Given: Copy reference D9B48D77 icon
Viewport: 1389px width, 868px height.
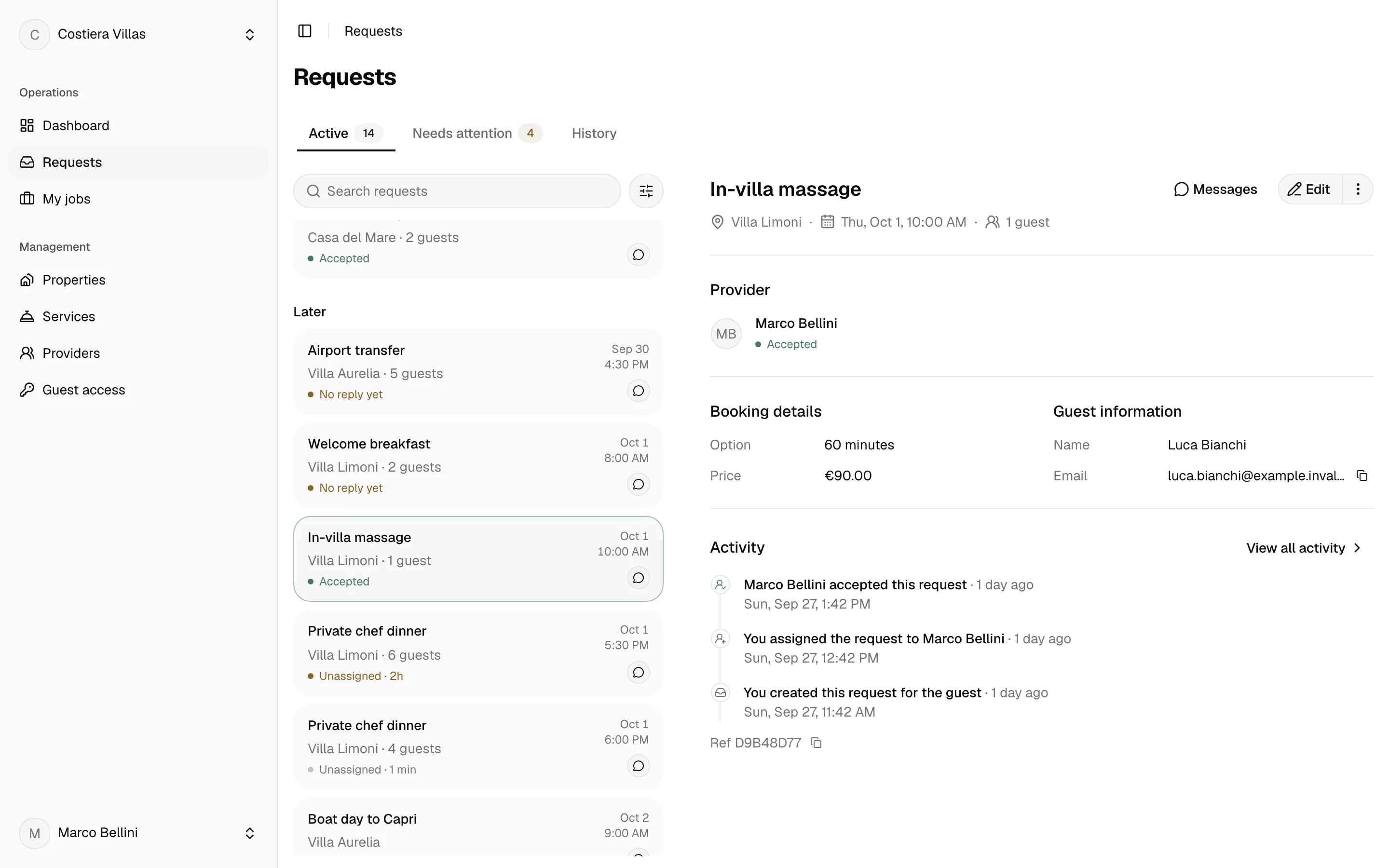Looking at the screenshot, I should click(x=816, y=743).
